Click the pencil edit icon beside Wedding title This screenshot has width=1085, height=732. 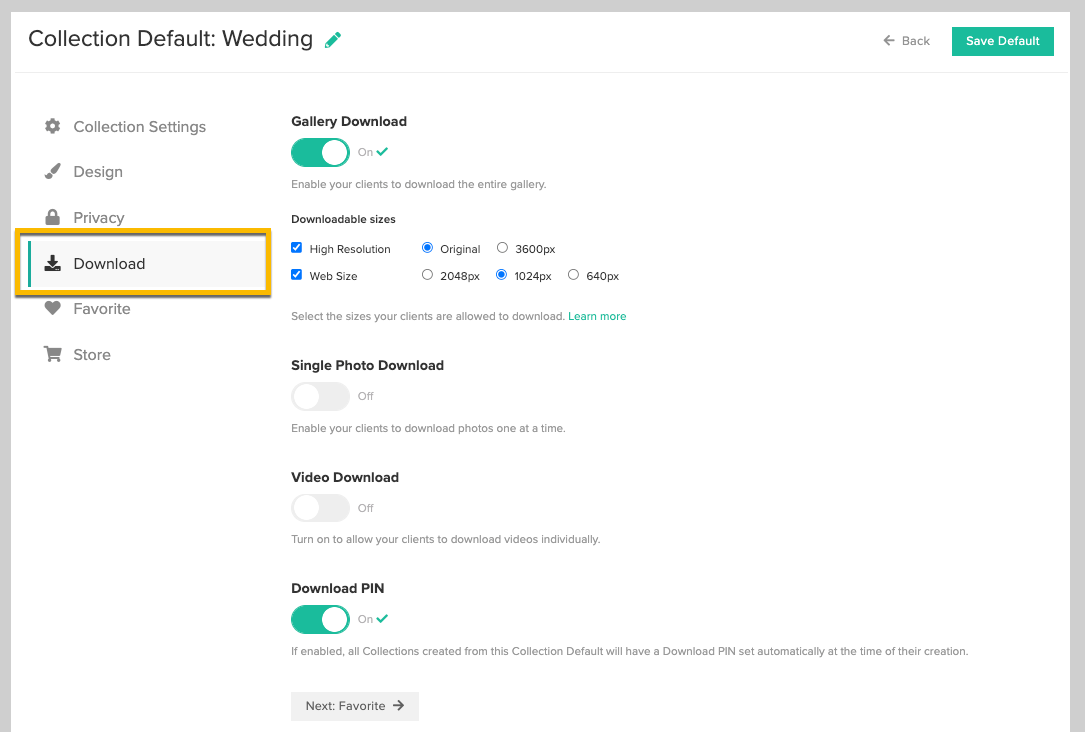pos(333,40)
